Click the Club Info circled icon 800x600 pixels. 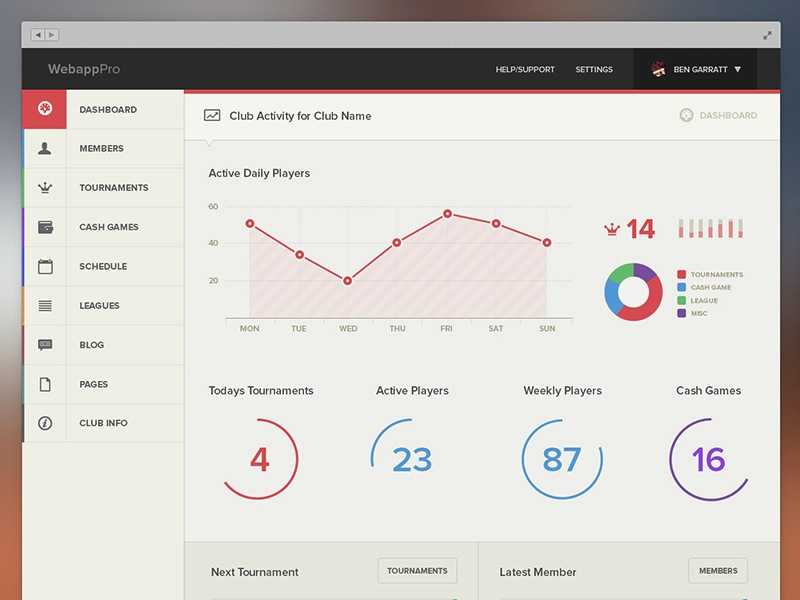point(44,423)
